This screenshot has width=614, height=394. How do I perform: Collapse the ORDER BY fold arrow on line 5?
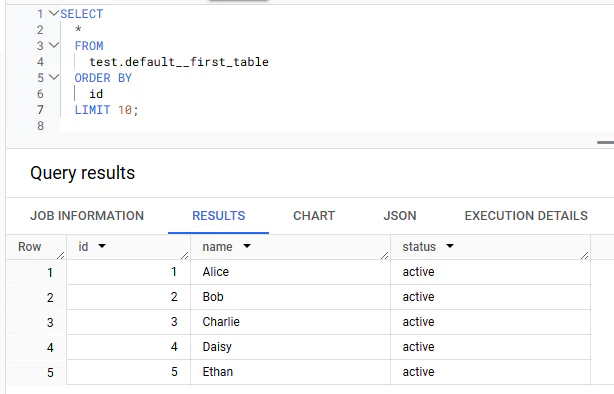54,77
